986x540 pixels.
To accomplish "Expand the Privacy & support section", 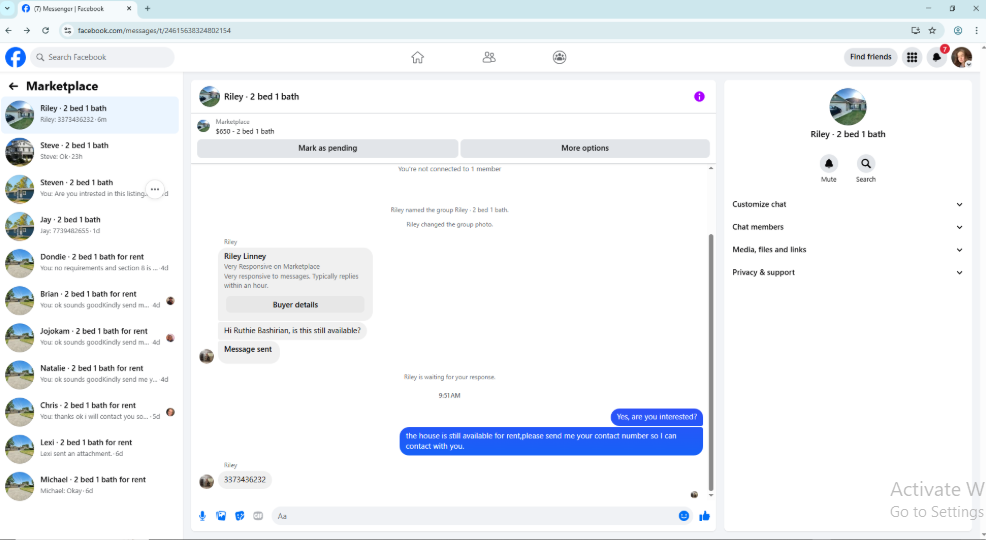I will pos(847,272).
